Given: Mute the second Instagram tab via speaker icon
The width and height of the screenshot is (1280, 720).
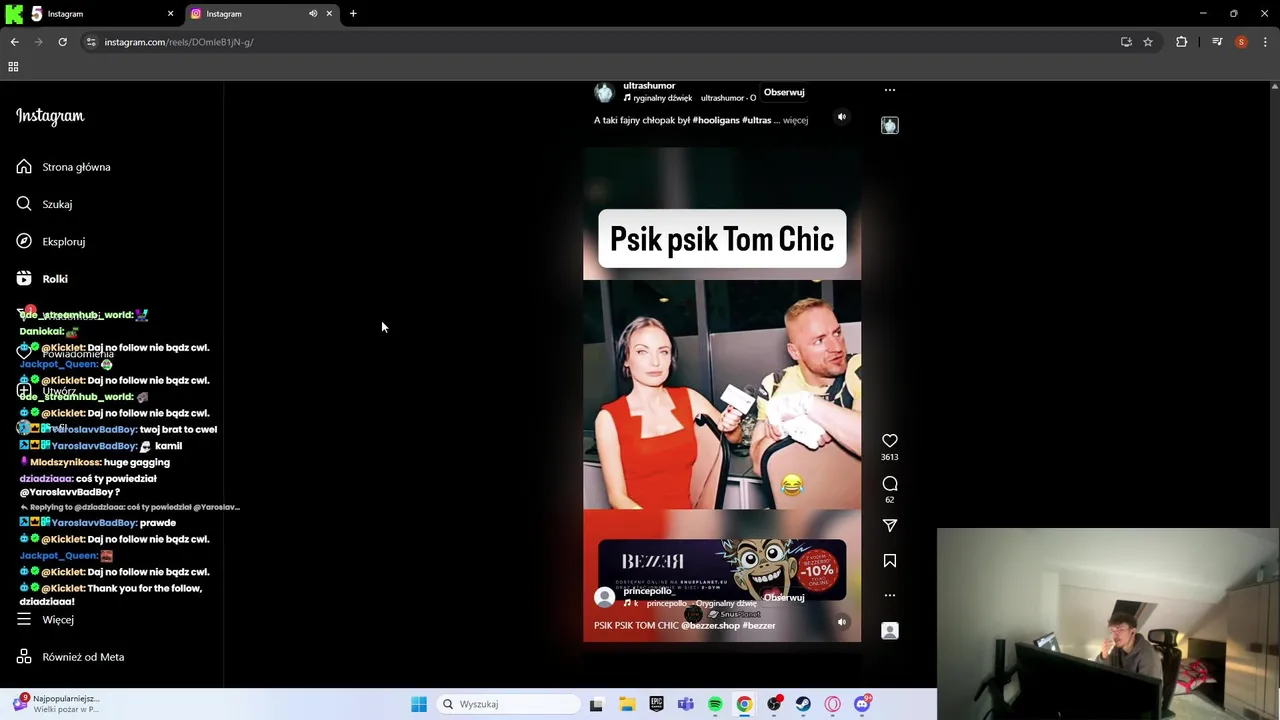Looking at the screenshot, I should [313, 14].
